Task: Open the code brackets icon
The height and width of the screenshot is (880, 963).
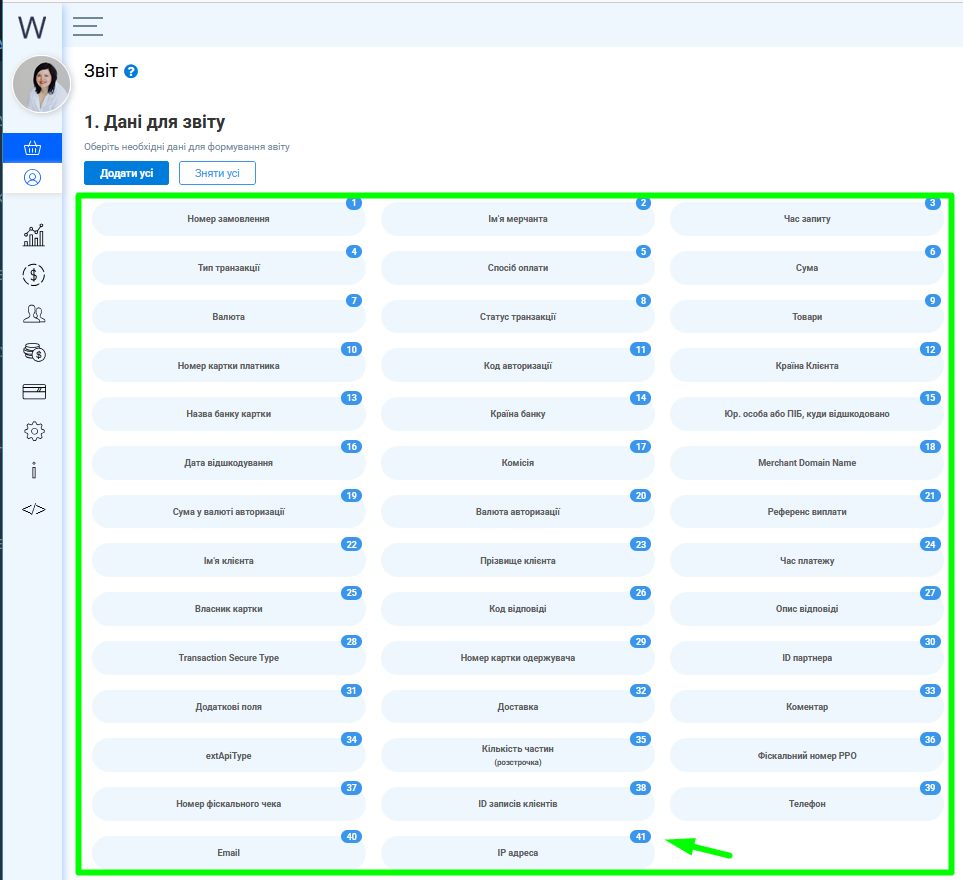Action: tap(34, 509)
